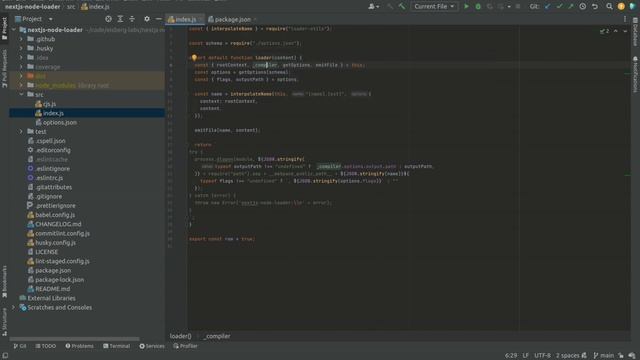Open the Git tool window tab
The width and height of the screenshot is (640, 360).
[x=20, y=346]
